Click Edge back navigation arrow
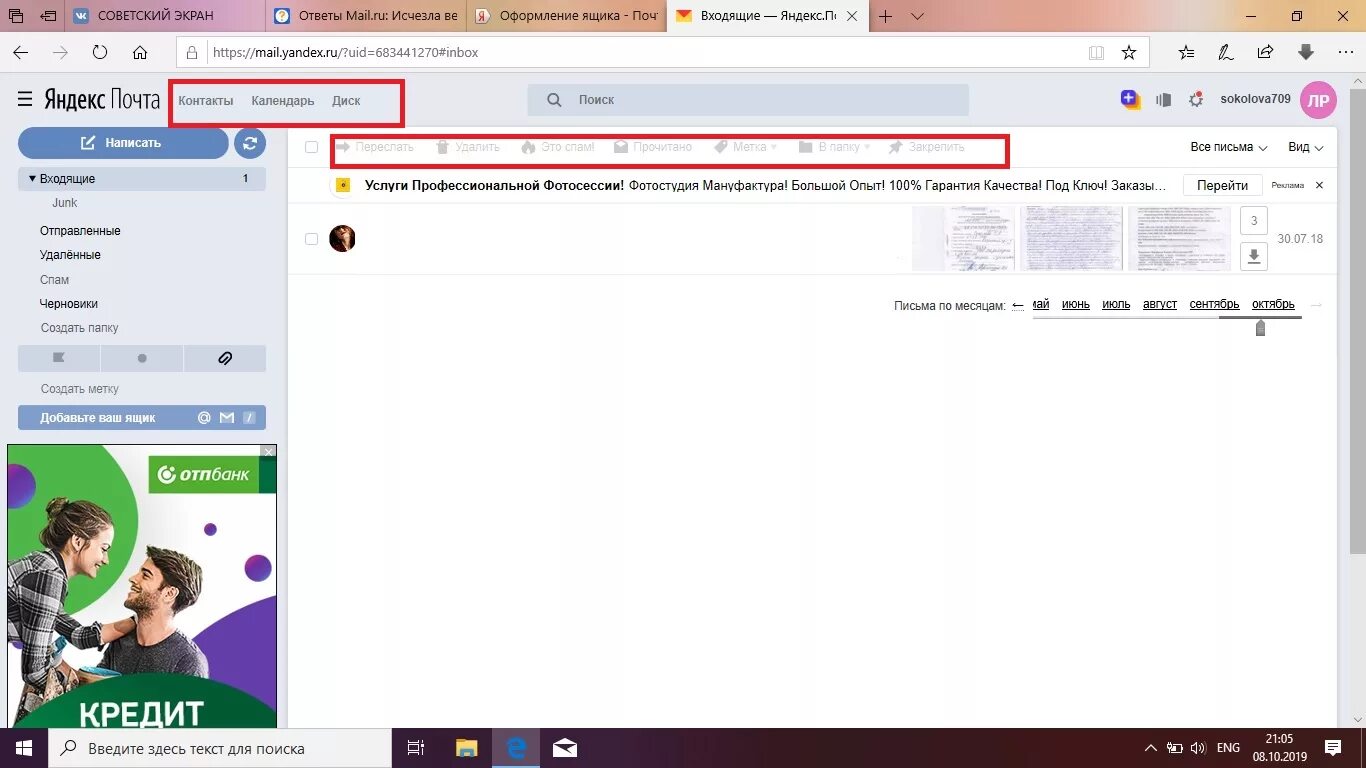 point(20,52)
